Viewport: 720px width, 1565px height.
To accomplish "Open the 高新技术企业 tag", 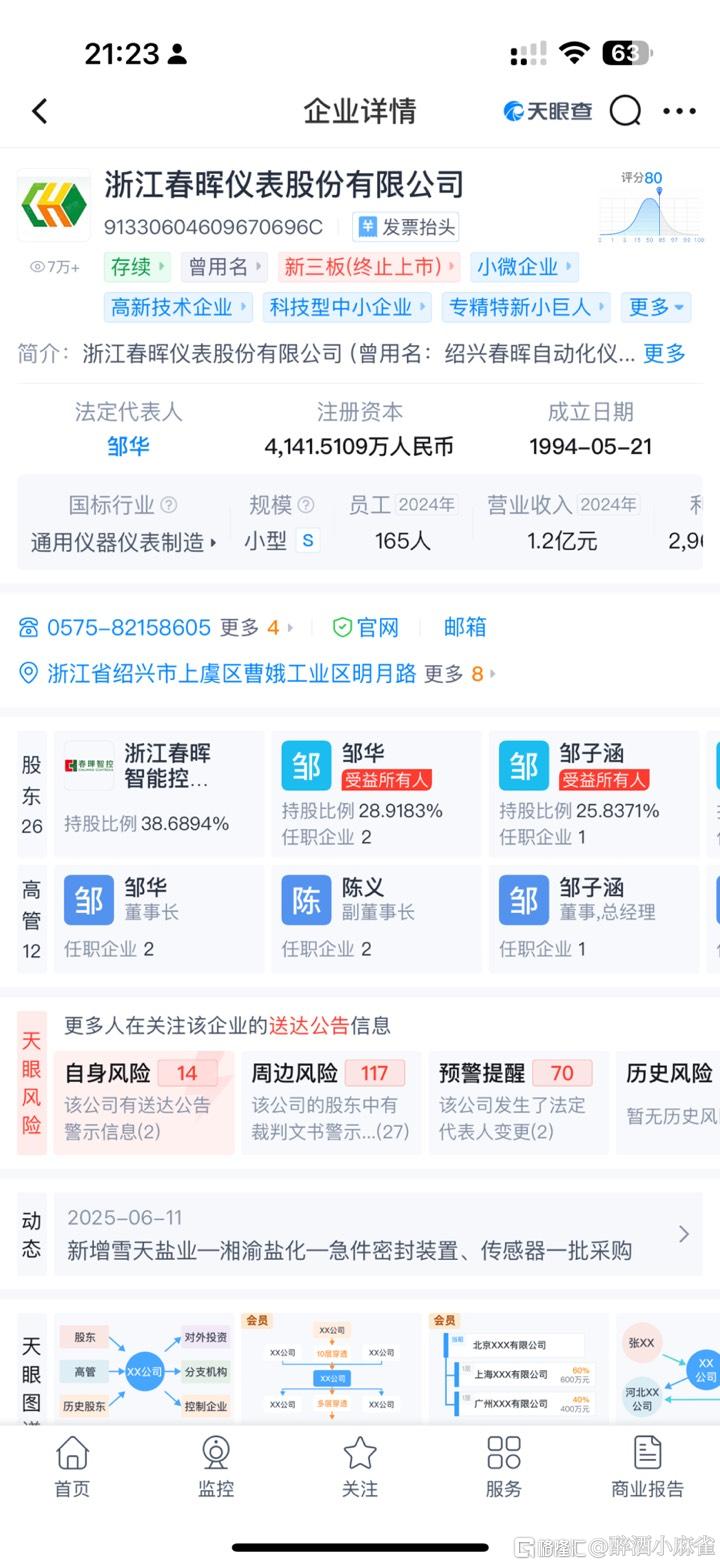I will (178, 307).
